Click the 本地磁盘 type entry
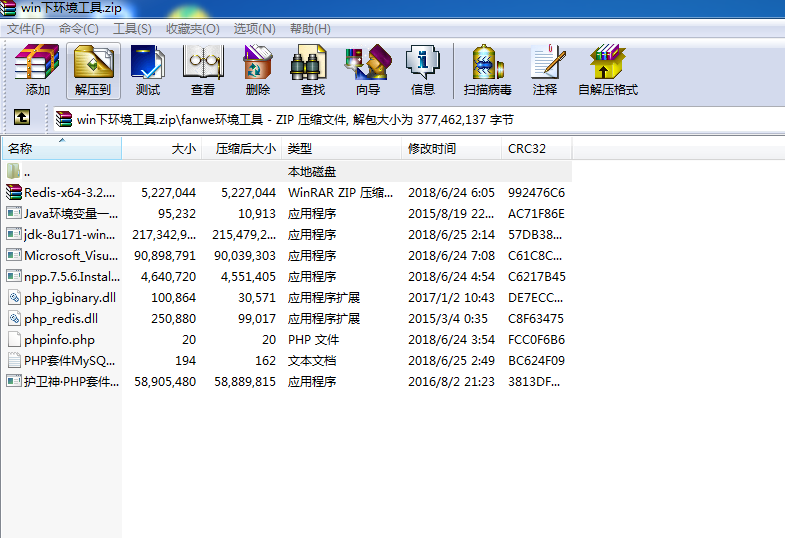The width and height of the screenshot is (785, 538). tap(311, 172)
